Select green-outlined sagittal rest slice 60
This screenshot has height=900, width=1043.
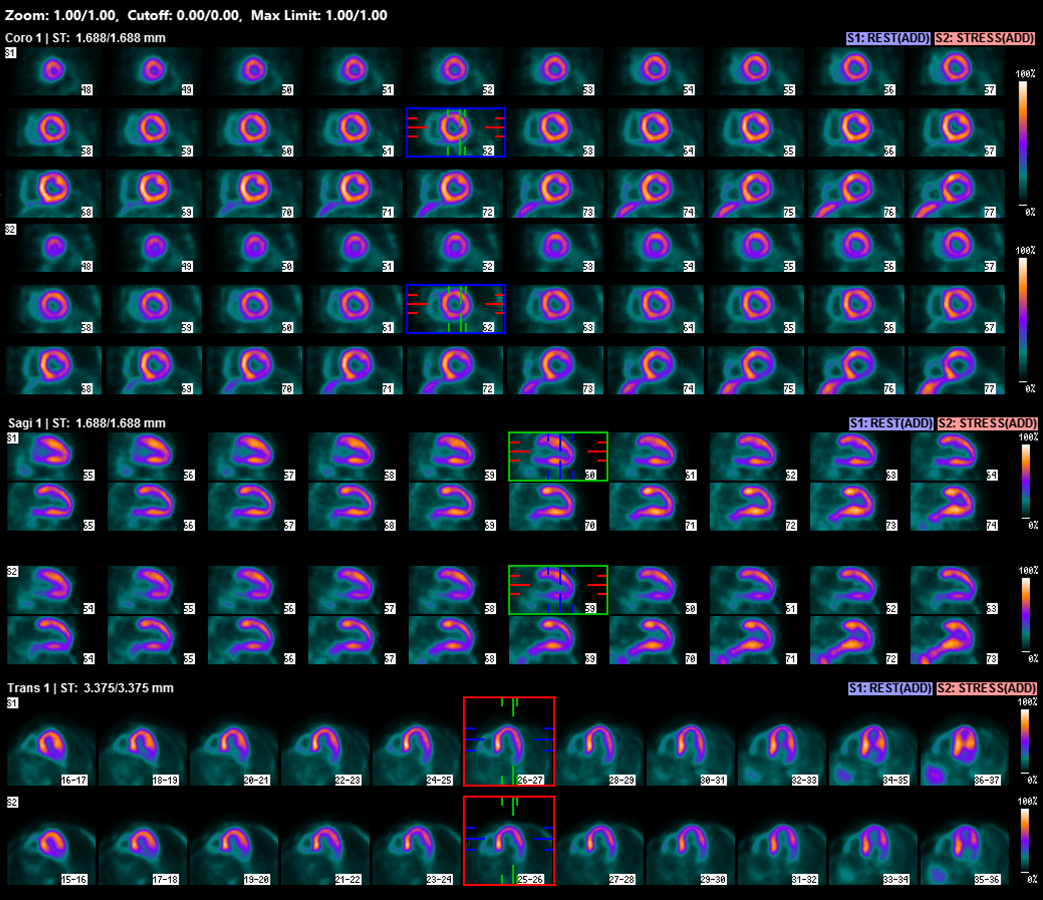[558, 456]
